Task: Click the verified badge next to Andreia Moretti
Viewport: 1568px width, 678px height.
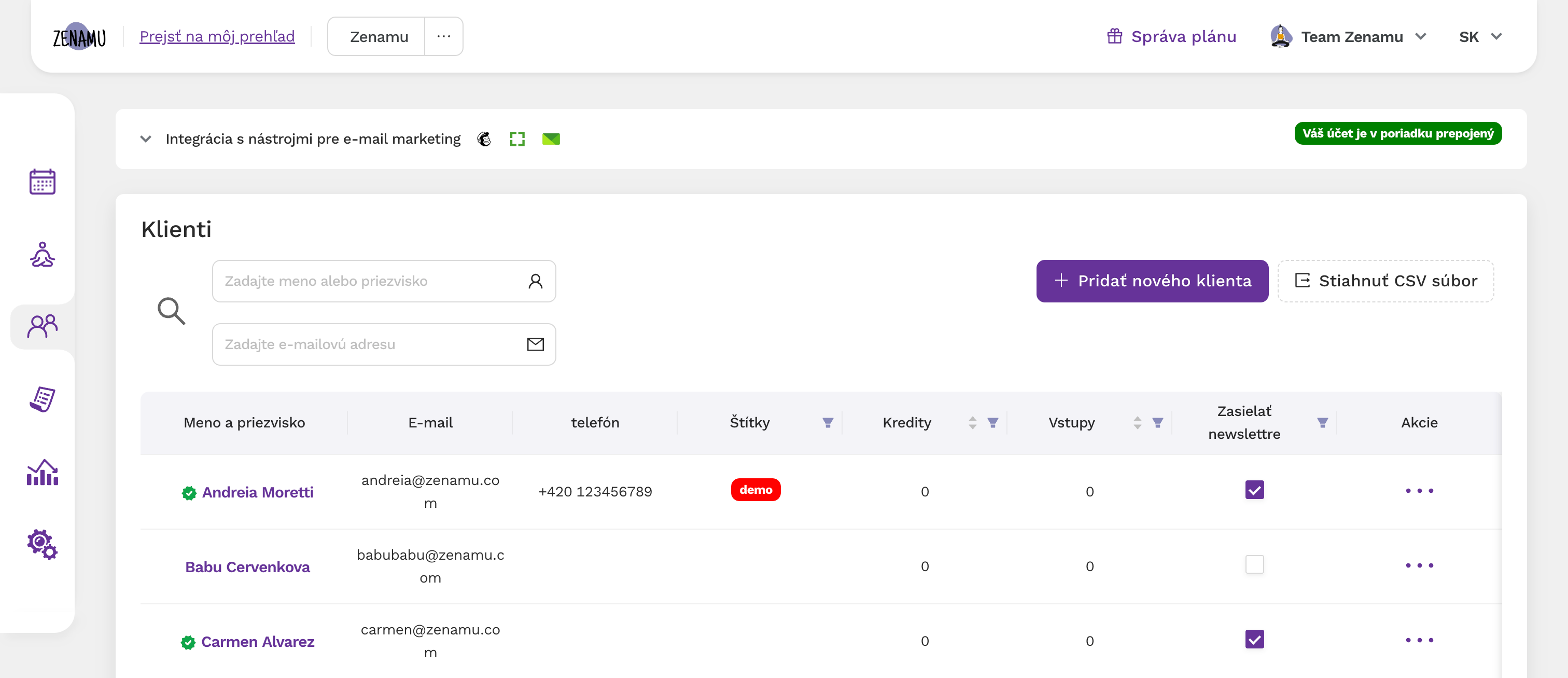Action: tap(189, 493)
